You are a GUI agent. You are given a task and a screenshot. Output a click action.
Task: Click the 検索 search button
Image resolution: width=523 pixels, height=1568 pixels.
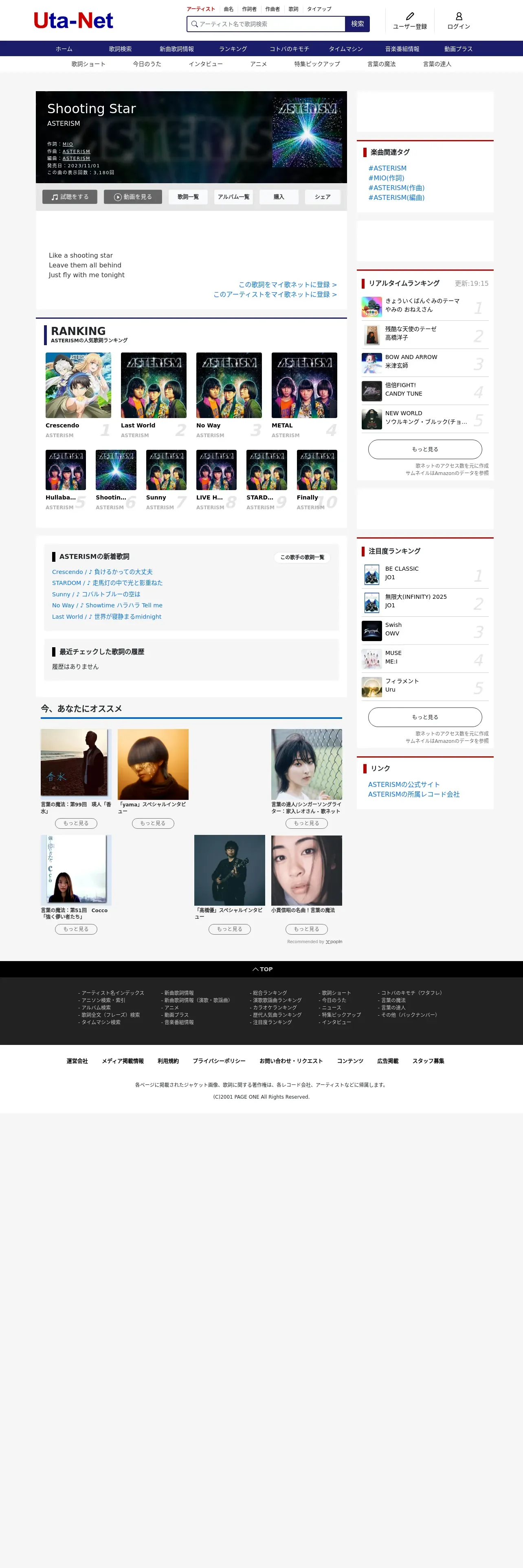point(357,24)
